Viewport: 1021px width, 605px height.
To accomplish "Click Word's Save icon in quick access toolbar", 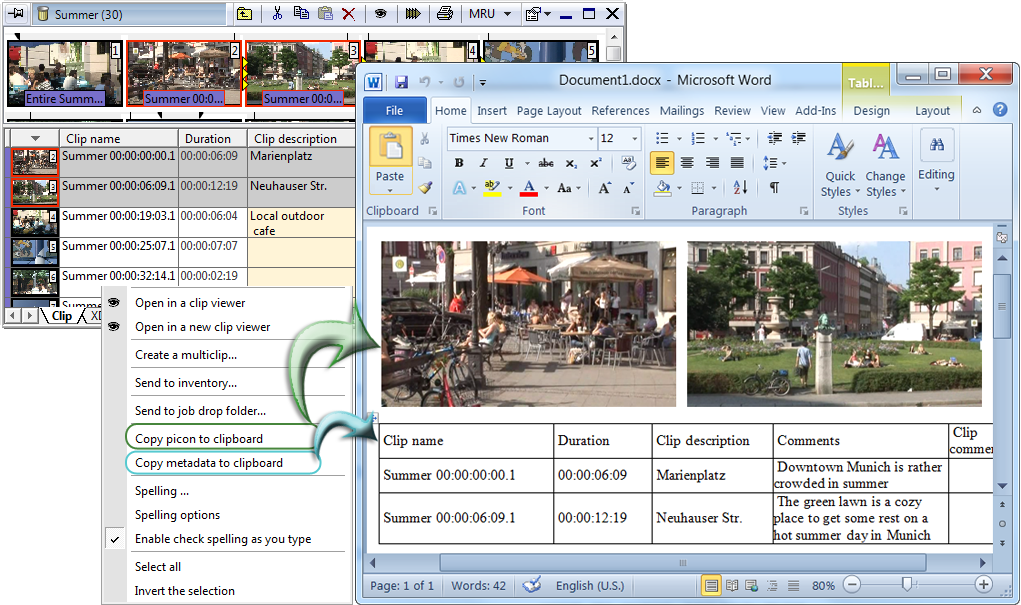I will coord(401,81).
